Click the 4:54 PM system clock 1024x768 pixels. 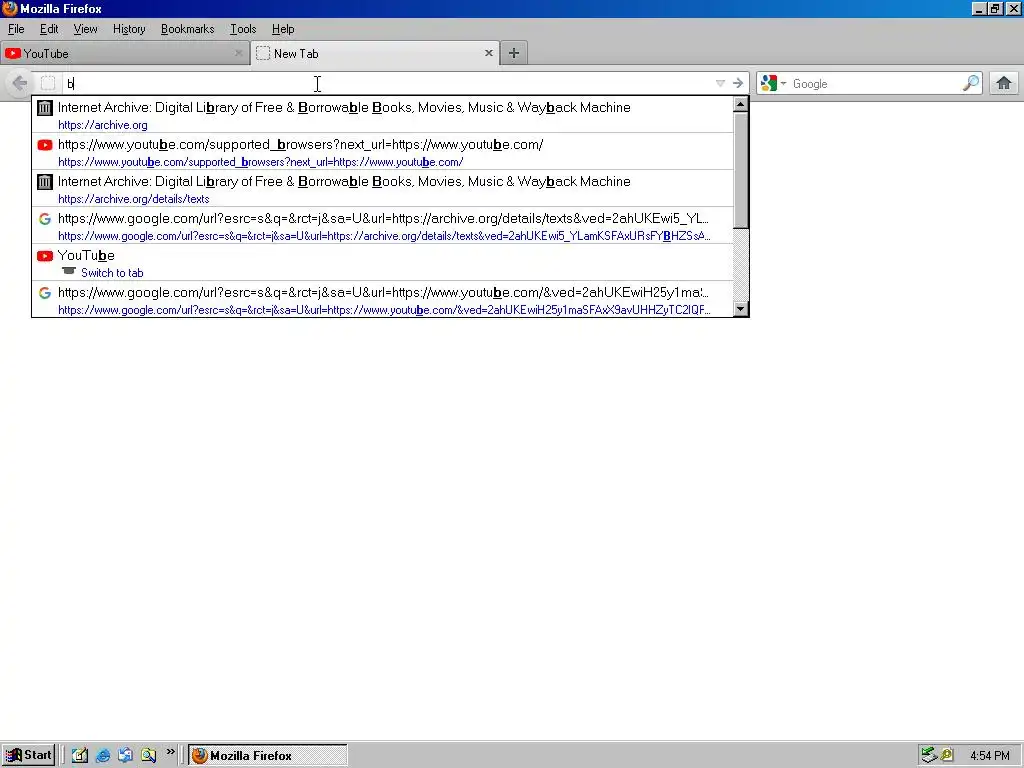coord(989,756)
